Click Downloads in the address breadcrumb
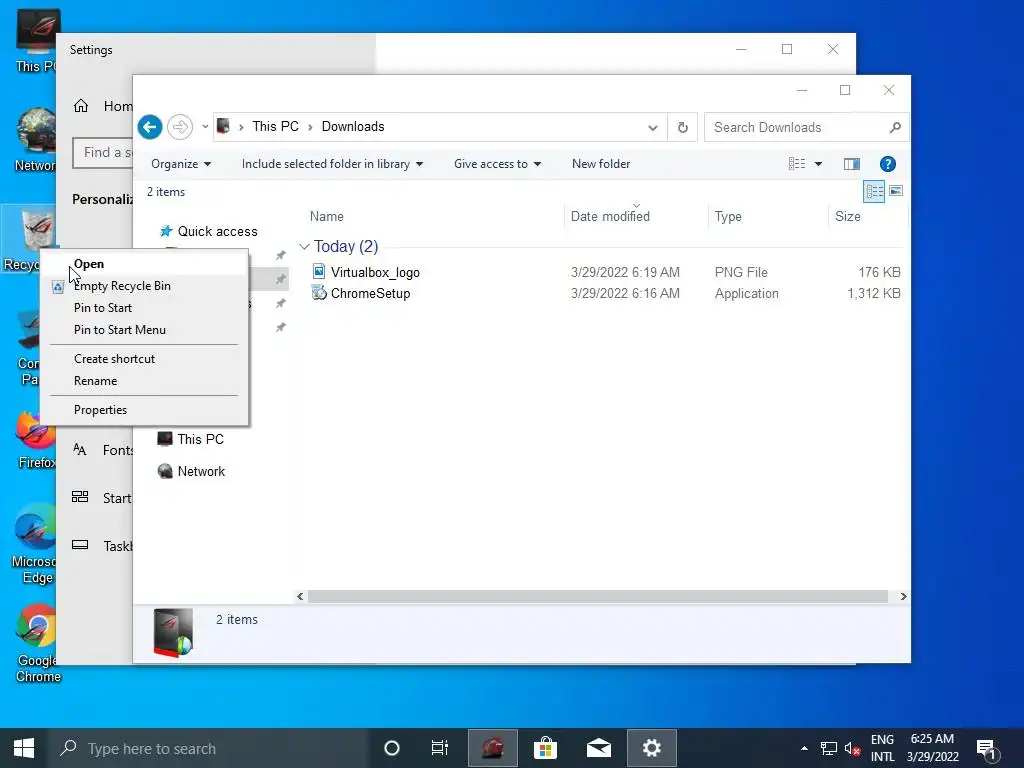The image size is (1024, 768). pyautogui.click(x=353, y=127)
